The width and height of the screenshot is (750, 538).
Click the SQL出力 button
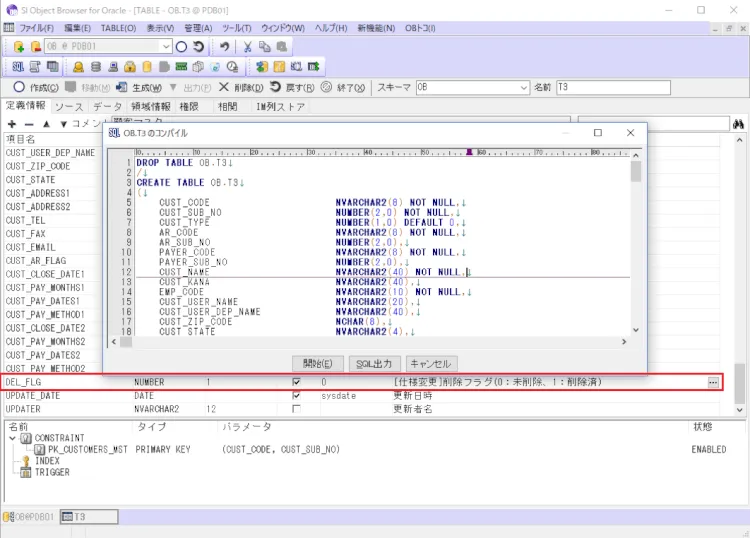click(x=374, y=363)
